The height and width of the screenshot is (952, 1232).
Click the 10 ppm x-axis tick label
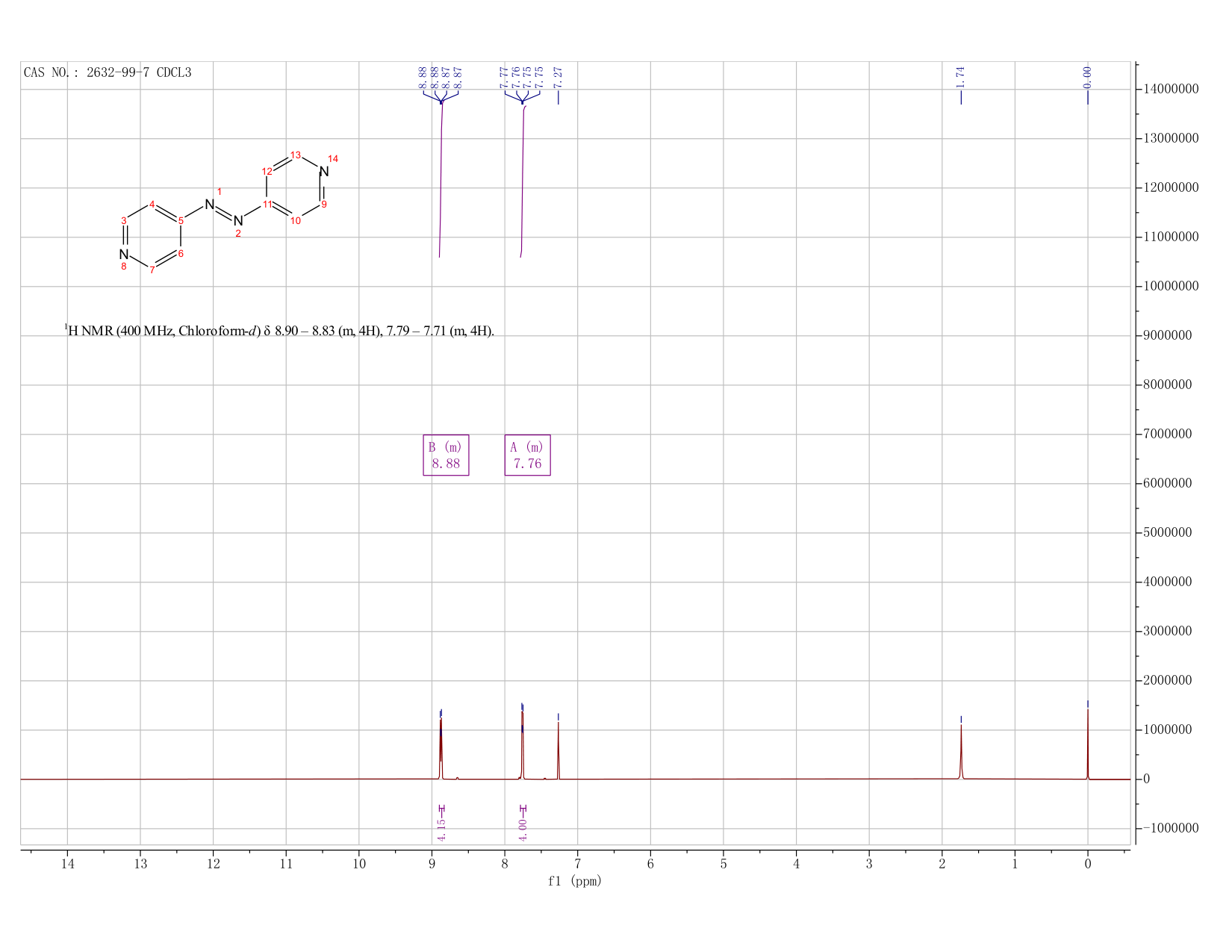(x=359, y=864)
